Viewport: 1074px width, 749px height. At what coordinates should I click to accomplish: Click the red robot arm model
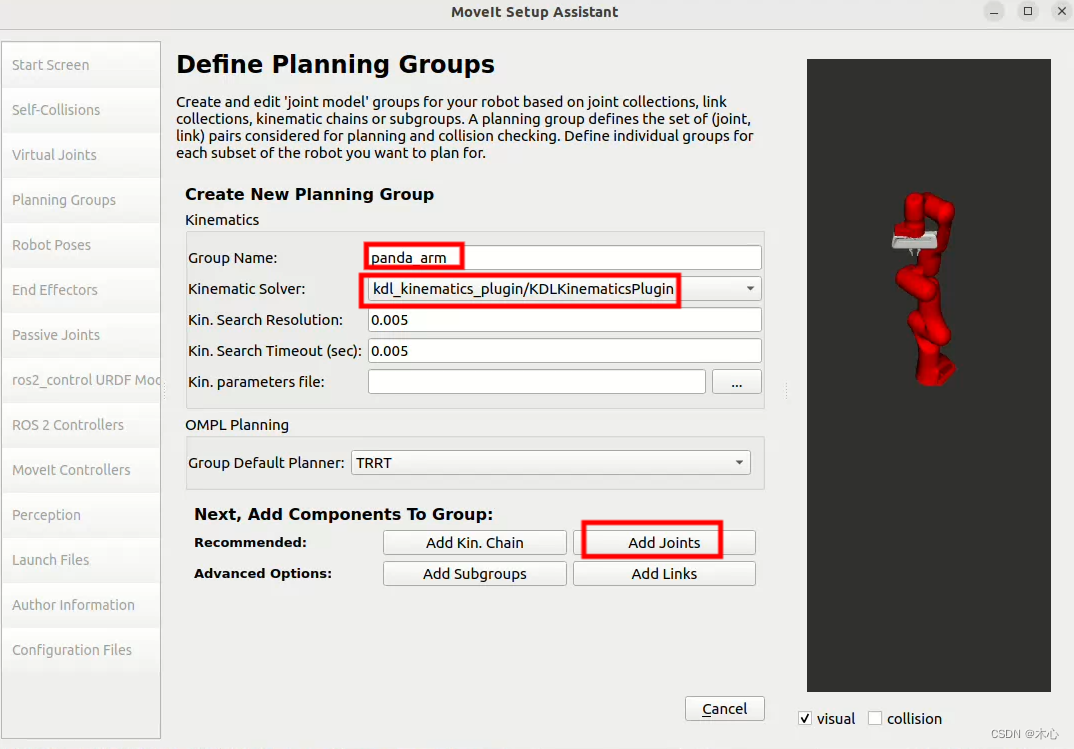tap(925, 289)
